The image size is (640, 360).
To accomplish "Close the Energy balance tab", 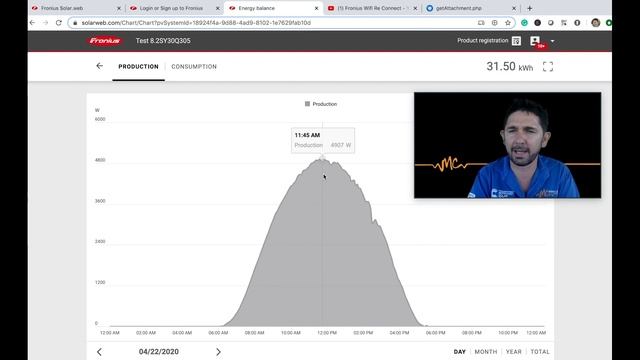I will [x=316, y=8].
